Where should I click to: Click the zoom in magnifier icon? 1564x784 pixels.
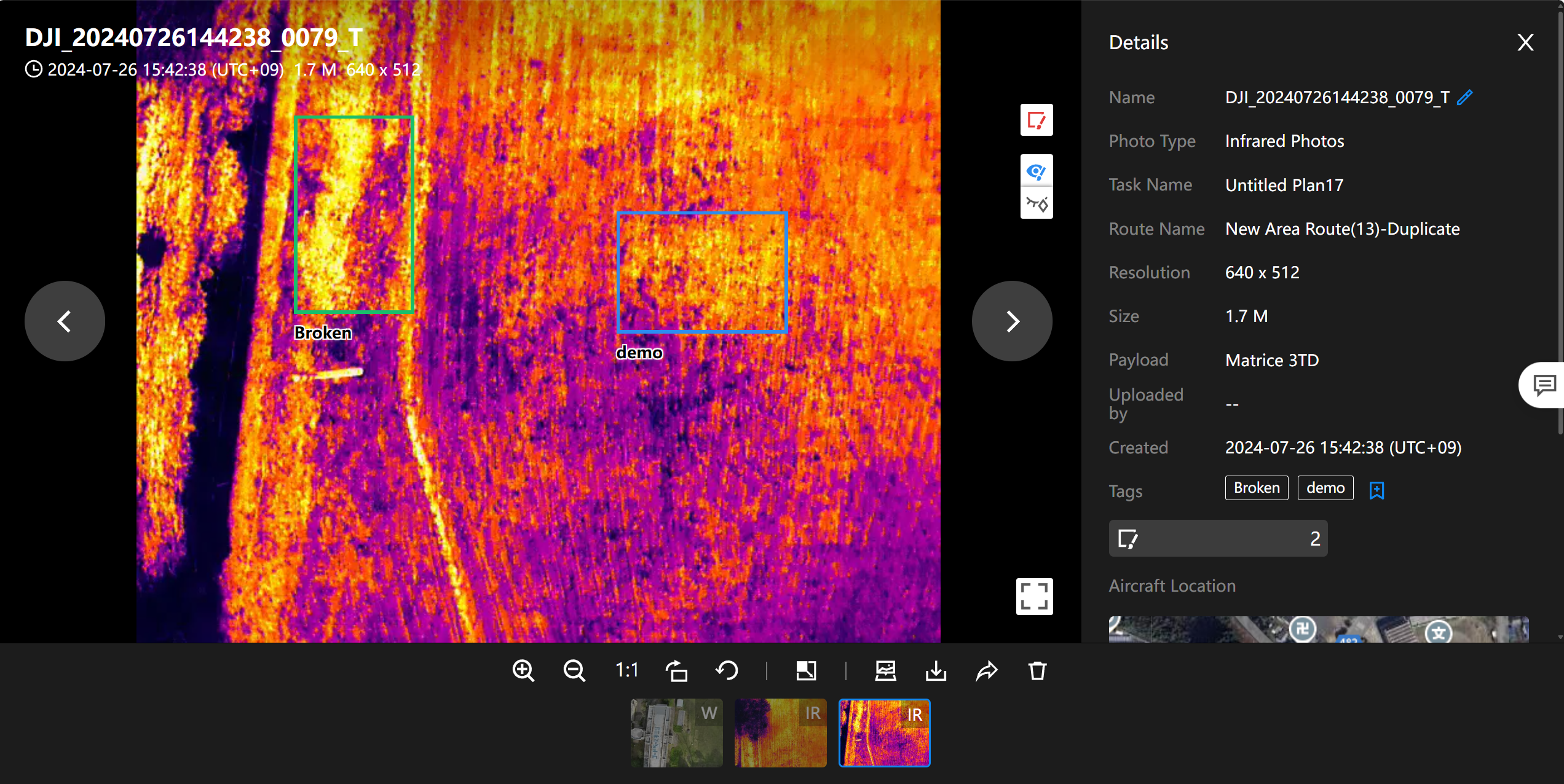click(x=523, y=670)
